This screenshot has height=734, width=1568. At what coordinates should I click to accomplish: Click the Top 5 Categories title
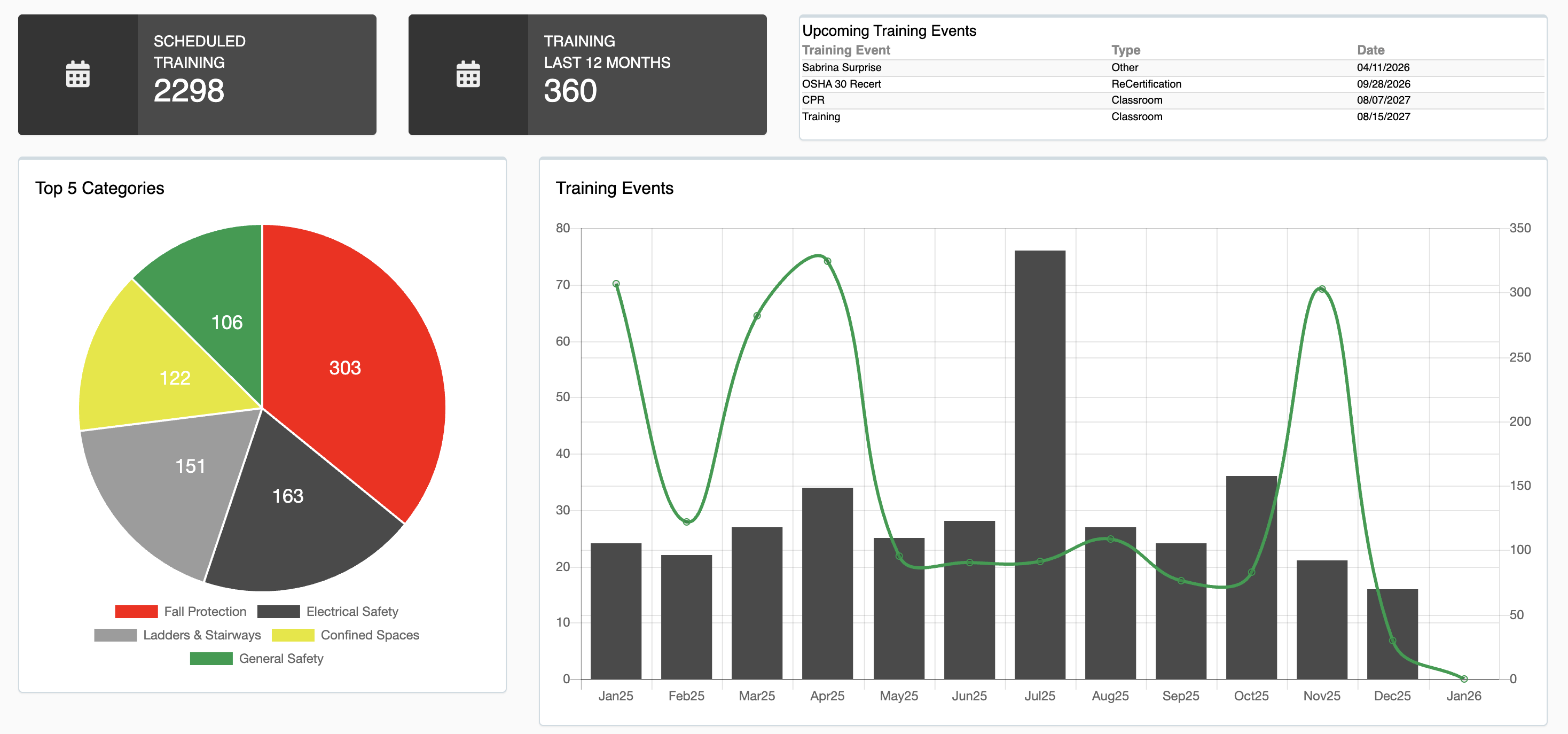tap(99, 188)
